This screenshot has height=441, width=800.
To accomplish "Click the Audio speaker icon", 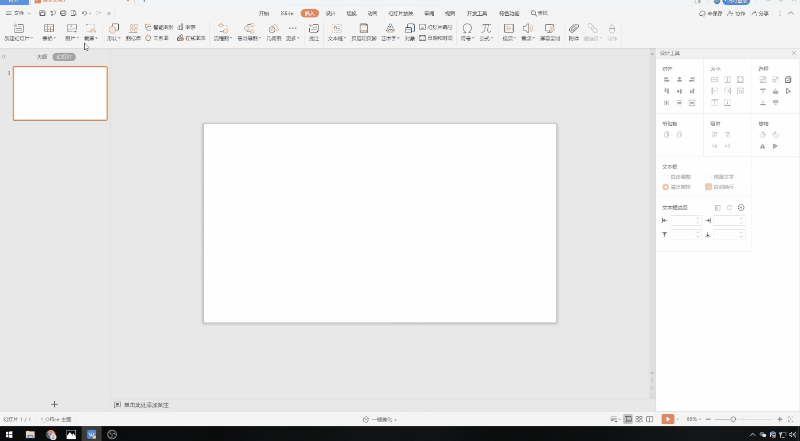I will [x=528, y=29].
